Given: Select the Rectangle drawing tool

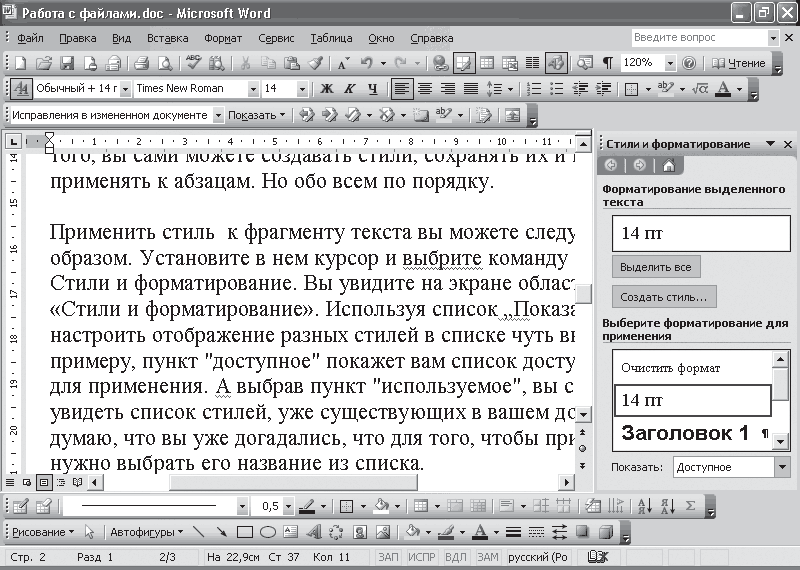Looking at the screenshot, I should (x=246, y=531).
